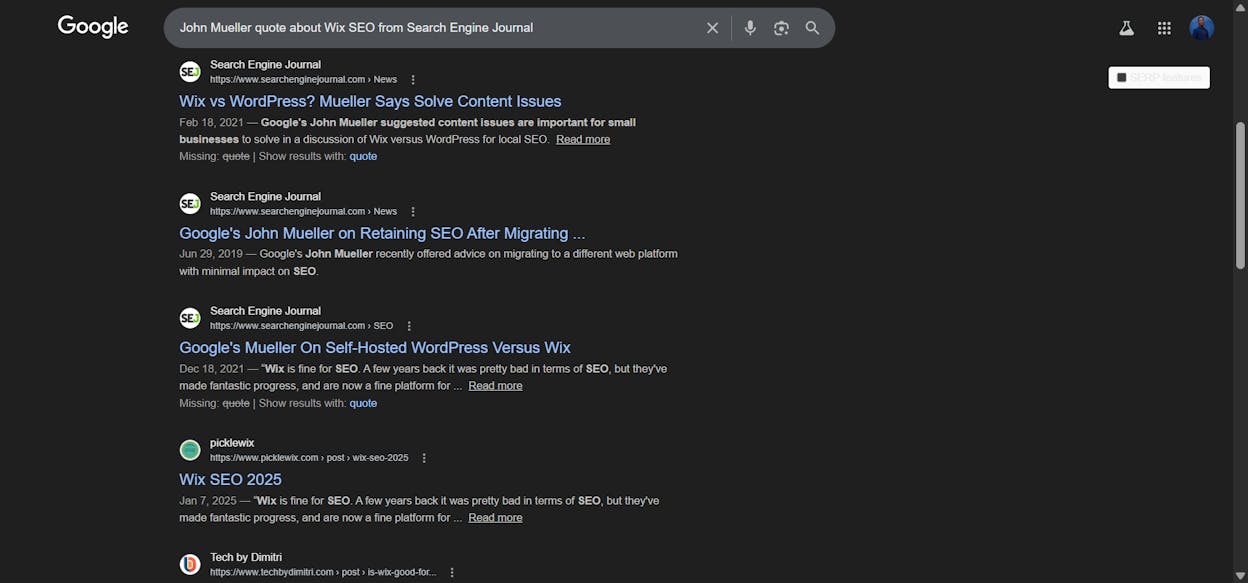Screen dimensions: 1248x583
Task: Open 'Google's John Mueller on Retaining SEO After Migrating'
Action: tap(382, 233)
